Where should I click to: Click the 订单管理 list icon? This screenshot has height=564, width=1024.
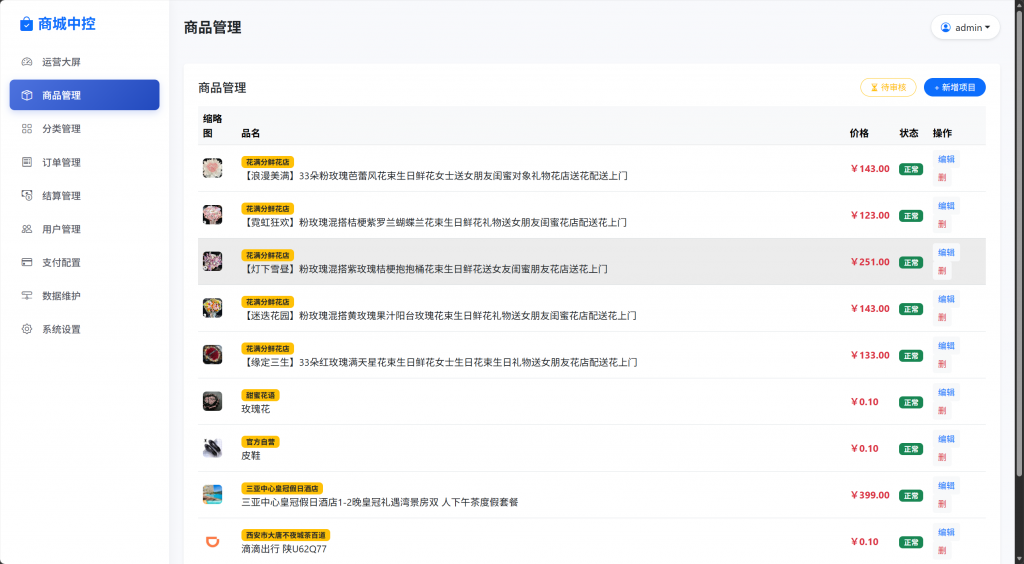(27, 162)
